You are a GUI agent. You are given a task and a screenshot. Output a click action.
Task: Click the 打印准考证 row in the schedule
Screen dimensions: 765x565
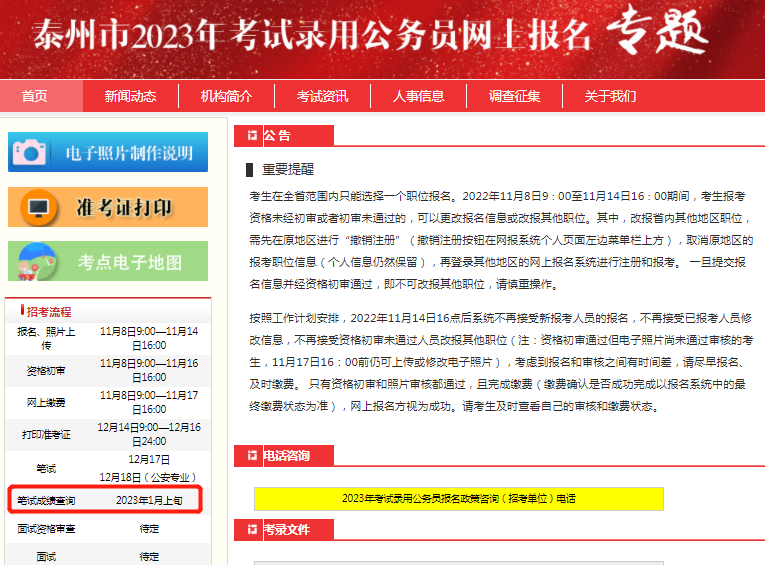[107, 434]
